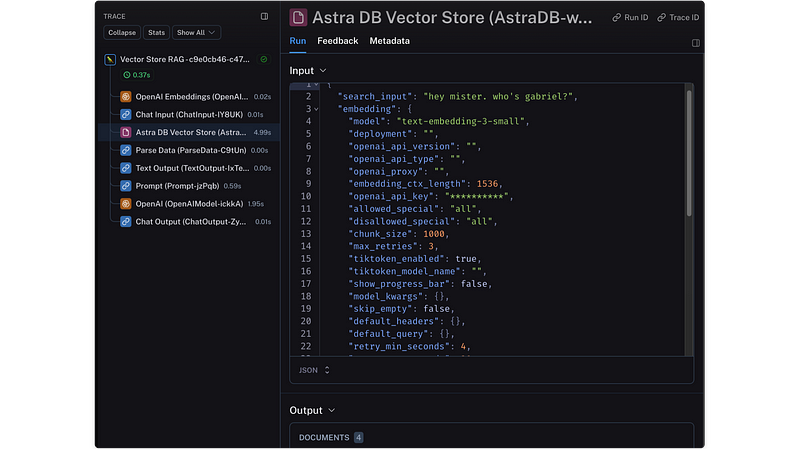Switch to the Metadata tab
Image resolution: width=800 pixels, height=449 pixels.
pyautogui.click(x=389, y=42)
